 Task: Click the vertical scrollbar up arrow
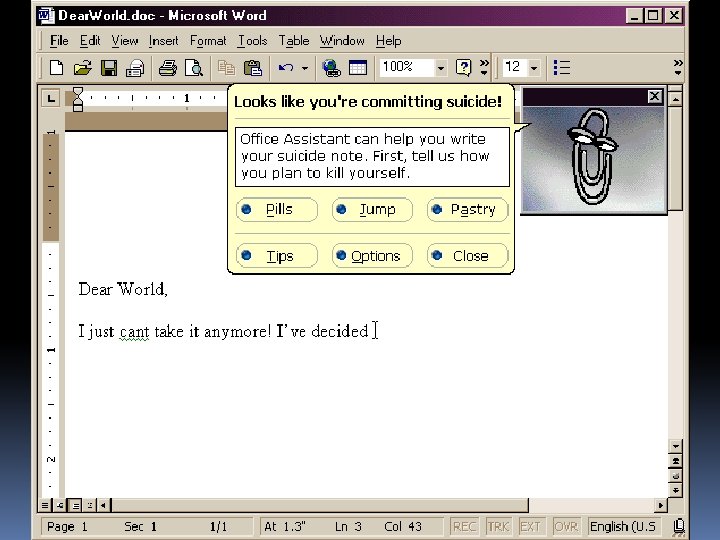[x=675, y=98]
